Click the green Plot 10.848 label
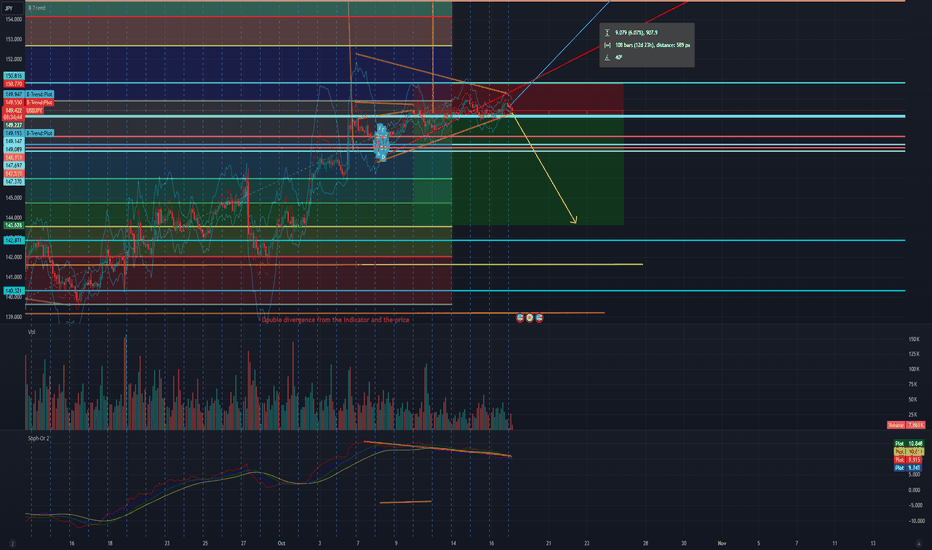The image size is (932, 550). (x=909, y=444)
